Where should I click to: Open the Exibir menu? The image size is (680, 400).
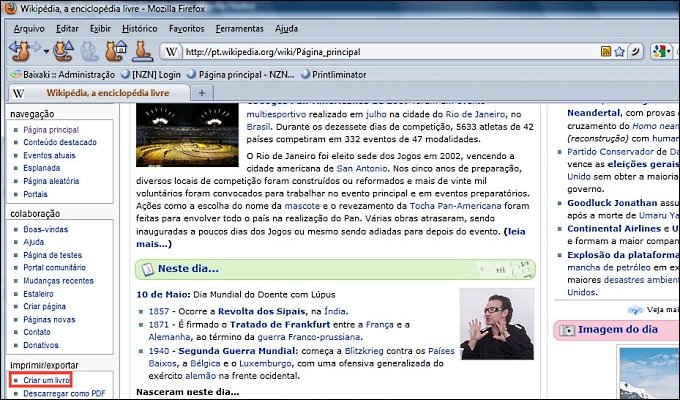point(100,29)
